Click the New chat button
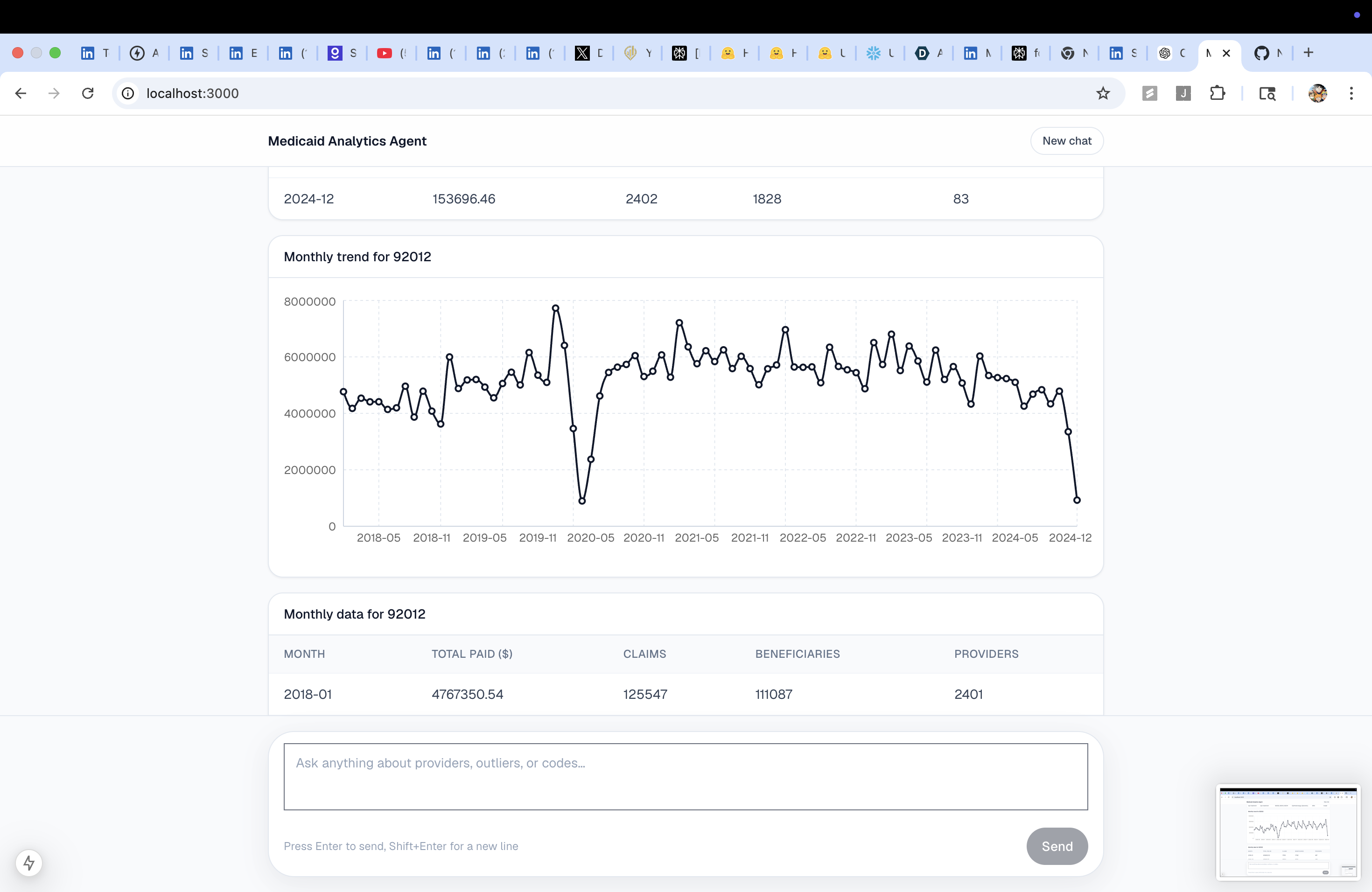 1066,141
